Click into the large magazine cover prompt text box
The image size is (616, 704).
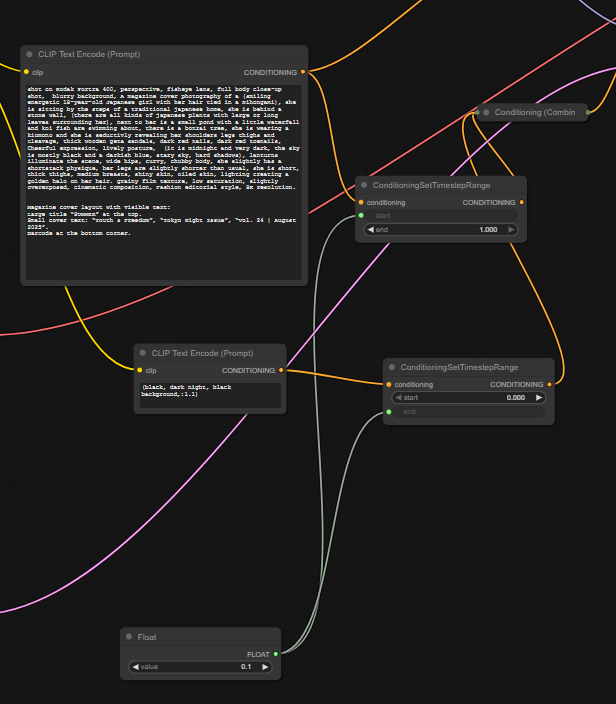(164, 182)
